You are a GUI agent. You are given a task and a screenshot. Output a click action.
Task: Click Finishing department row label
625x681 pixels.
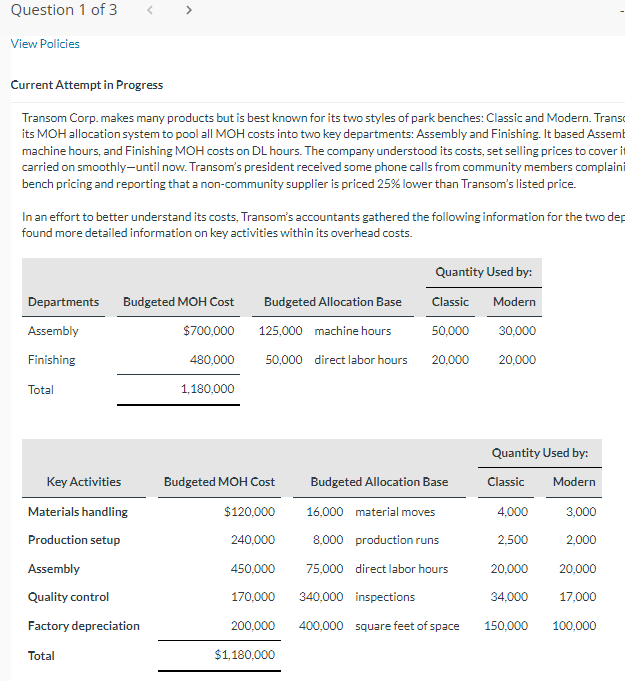coord(51,360)
